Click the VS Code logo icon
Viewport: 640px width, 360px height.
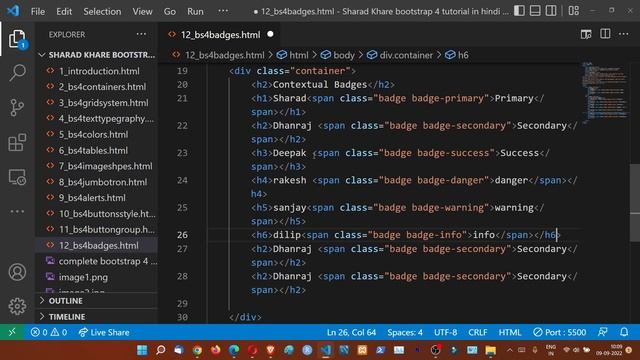point(13,11)
